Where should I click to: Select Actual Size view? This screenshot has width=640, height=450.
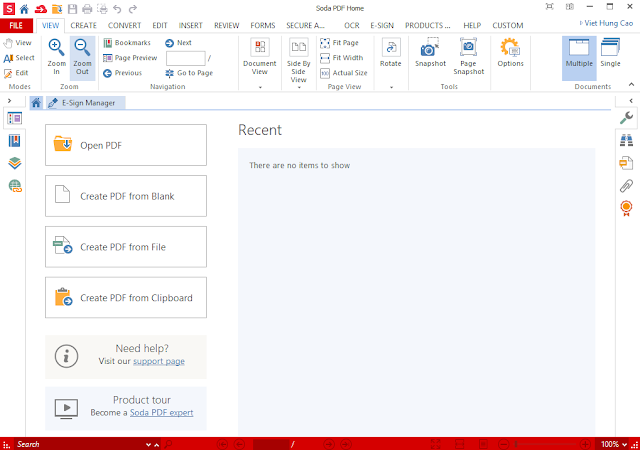point(344,73)
